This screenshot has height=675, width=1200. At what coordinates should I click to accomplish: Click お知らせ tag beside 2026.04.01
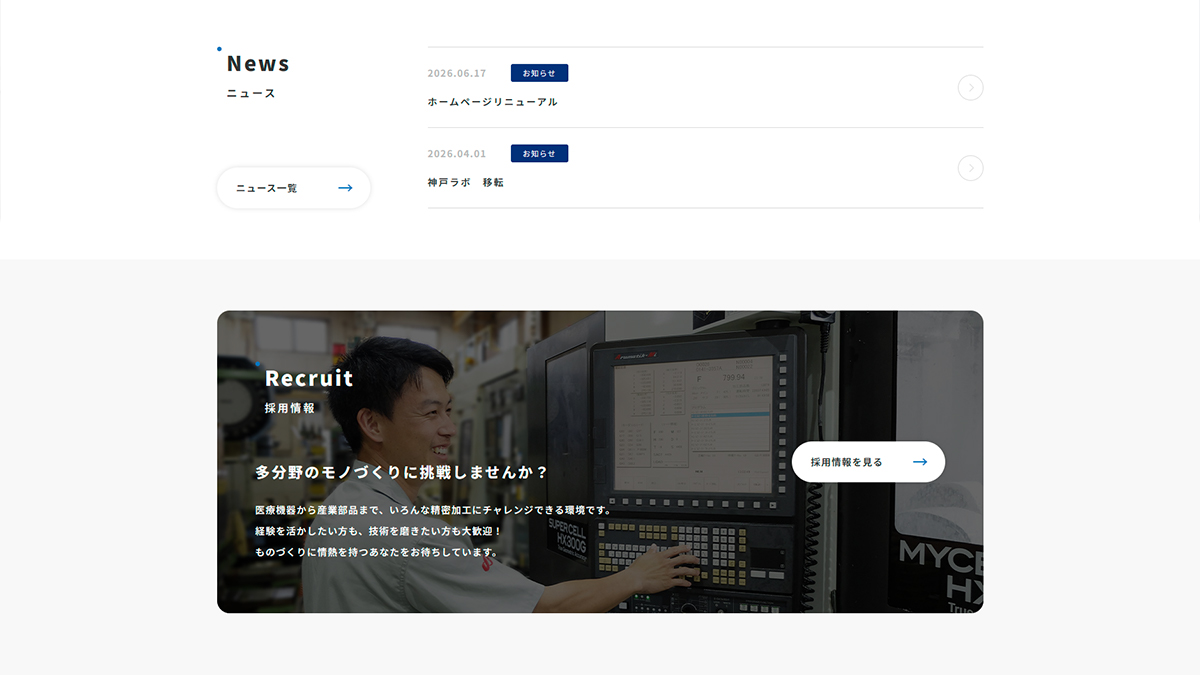[x=539, y=153]
